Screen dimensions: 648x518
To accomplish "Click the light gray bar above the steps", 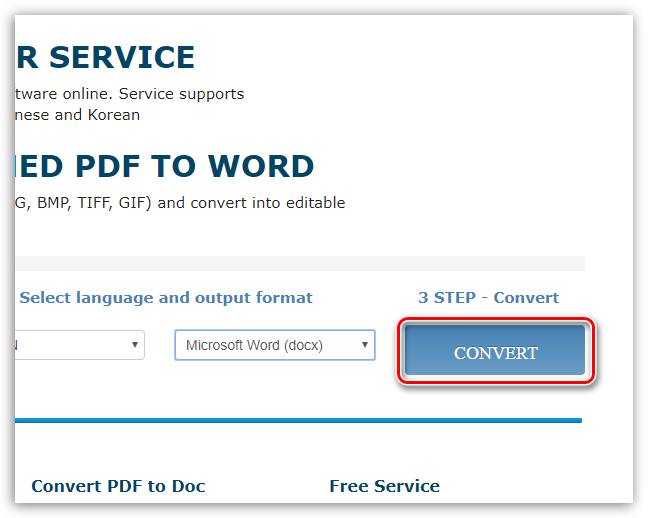I will coord(298,263).
